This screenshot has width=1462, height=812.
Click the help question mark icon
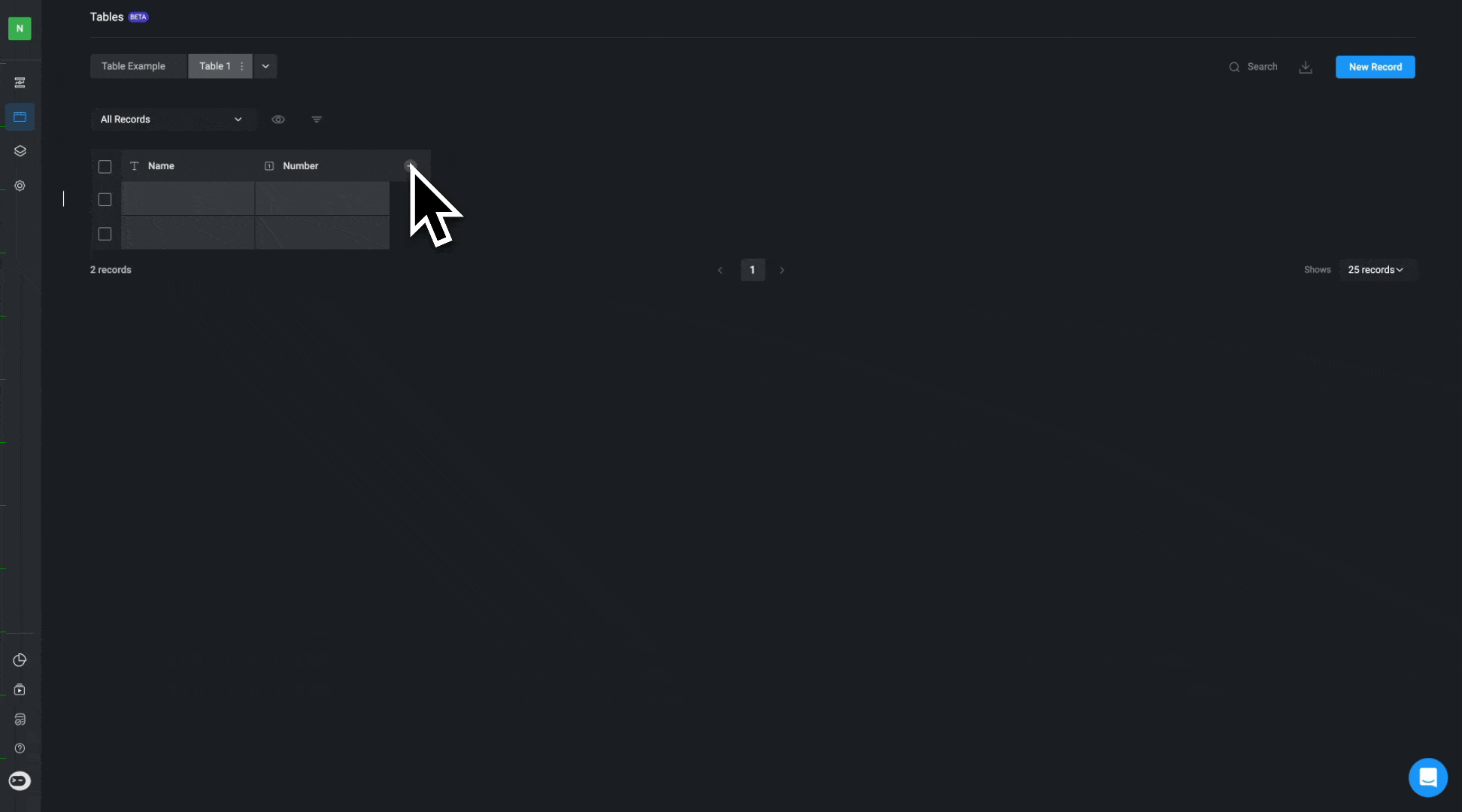click(x=20, y=748)
